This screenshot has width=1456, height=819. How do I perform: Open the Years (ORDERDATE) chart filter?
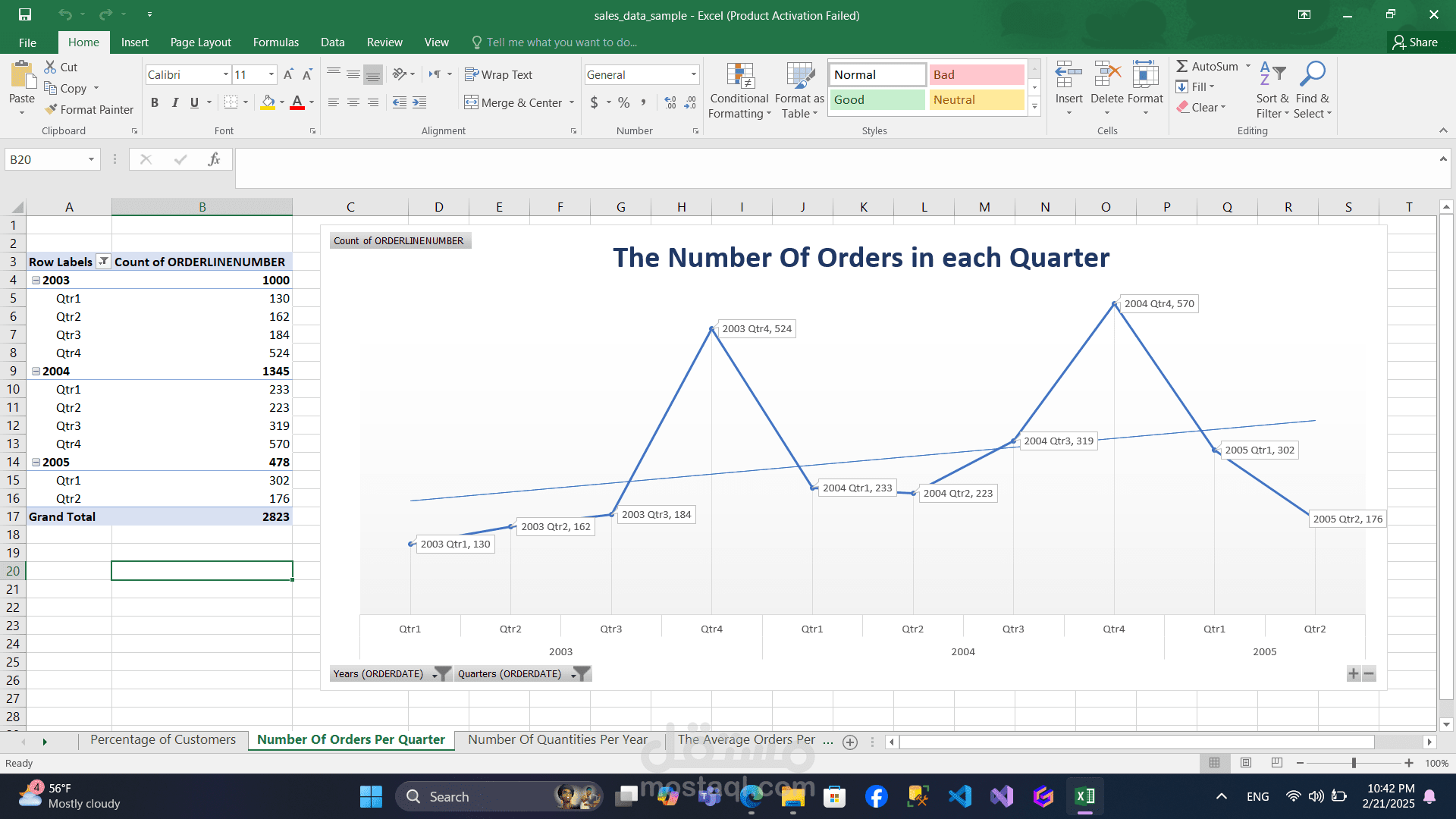point(391,673)
